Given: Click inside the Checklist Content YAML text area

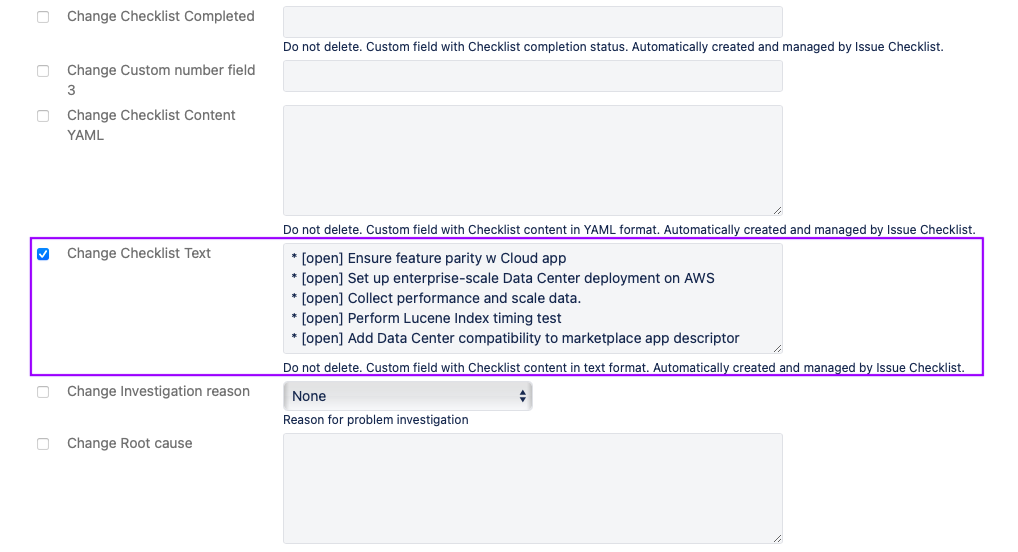Looking at the screenshot, I should 532,160.
